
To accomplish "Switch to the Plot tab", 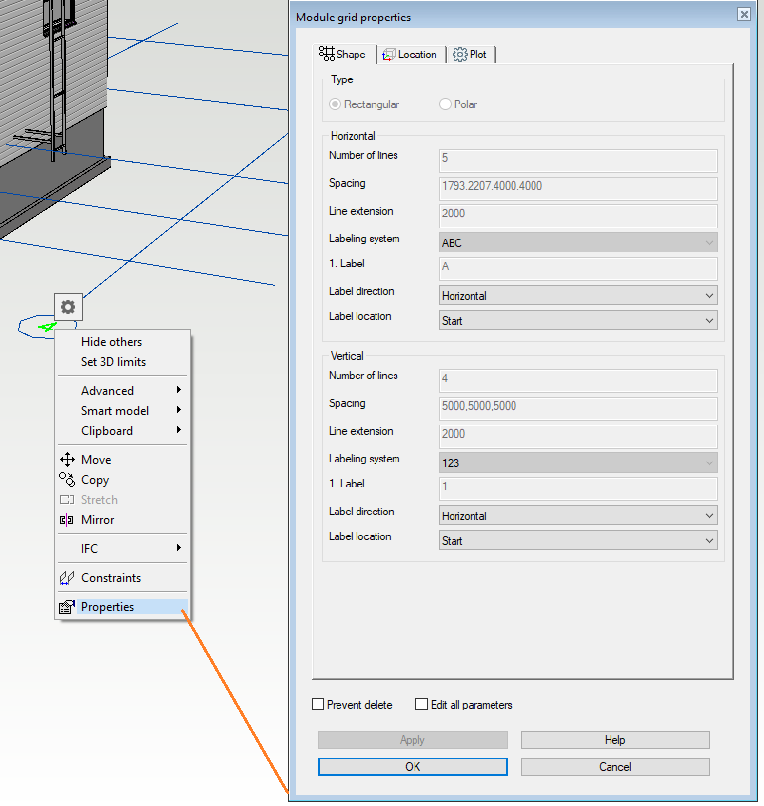I will pyautogui.click(x=470, y=54).
